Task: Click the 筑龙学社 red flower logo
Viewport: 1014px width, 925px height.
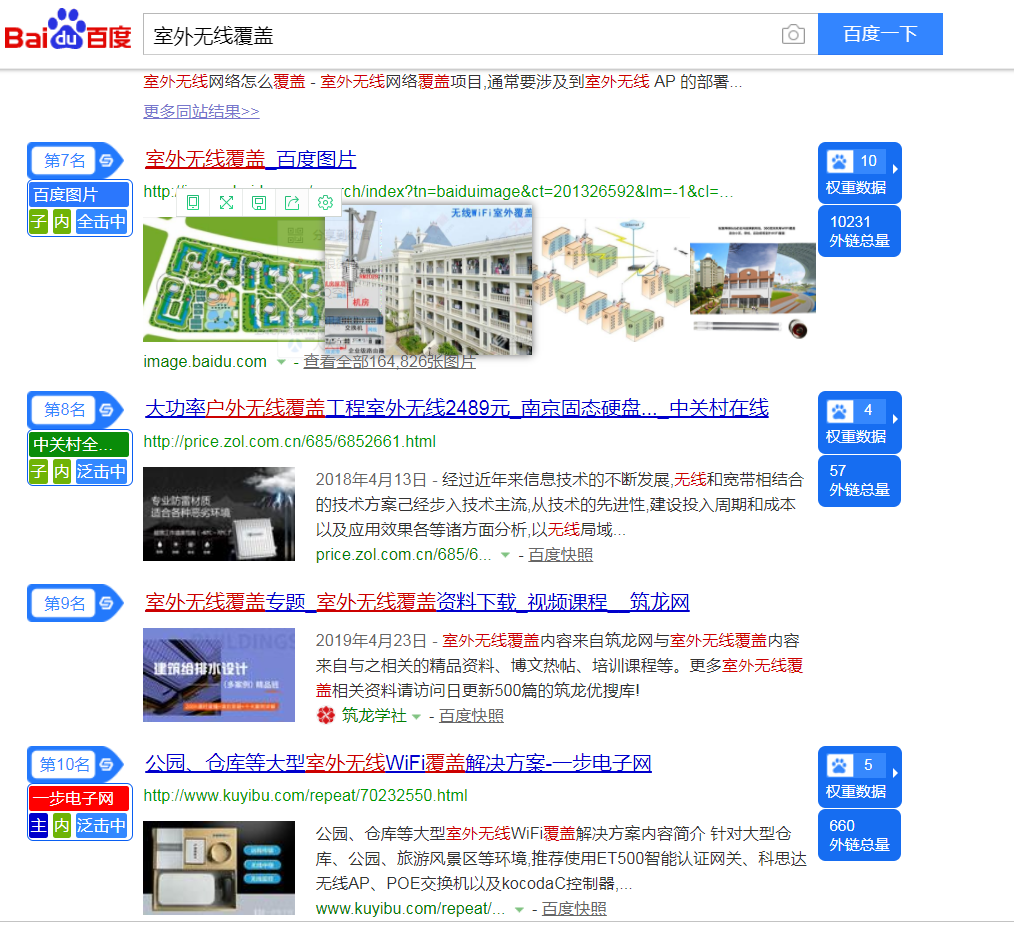Action: 326,715
